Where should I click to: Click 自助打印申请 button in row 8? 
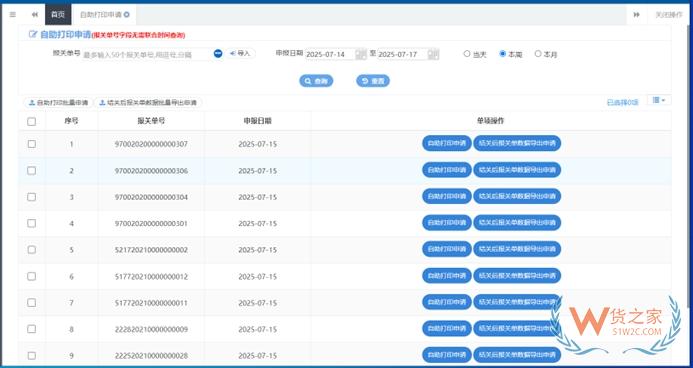[447, 329]
